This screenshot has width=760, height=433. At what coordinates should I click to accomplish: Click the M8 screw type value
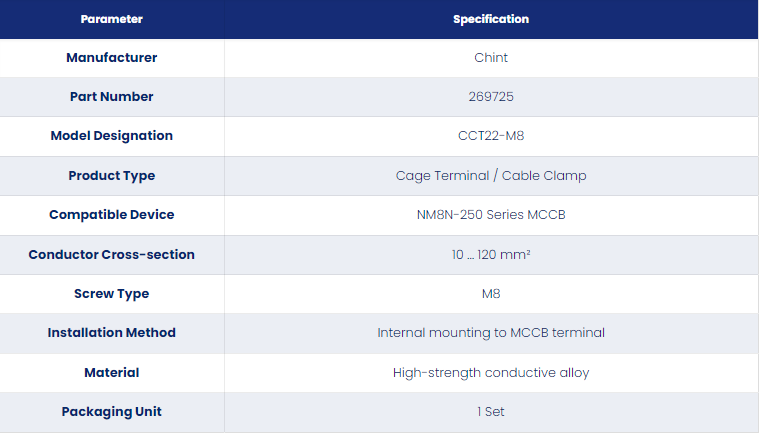pos(491,294)
